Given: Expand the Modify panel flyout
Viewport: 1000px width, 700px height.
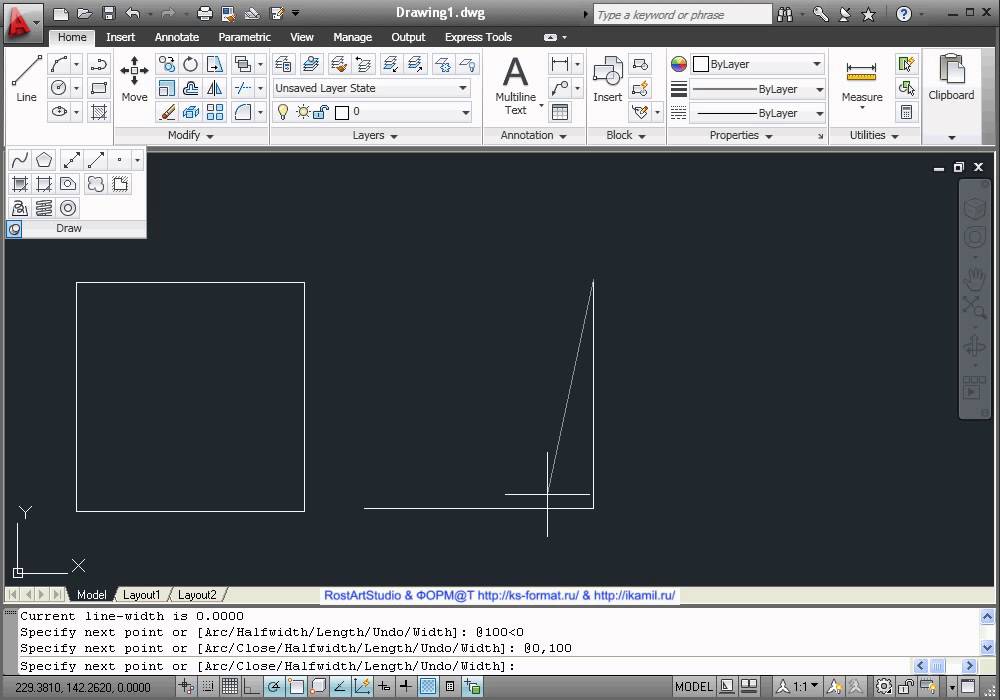Looking at the screenshot, I should pyautogui.click(x=190, y=135).
